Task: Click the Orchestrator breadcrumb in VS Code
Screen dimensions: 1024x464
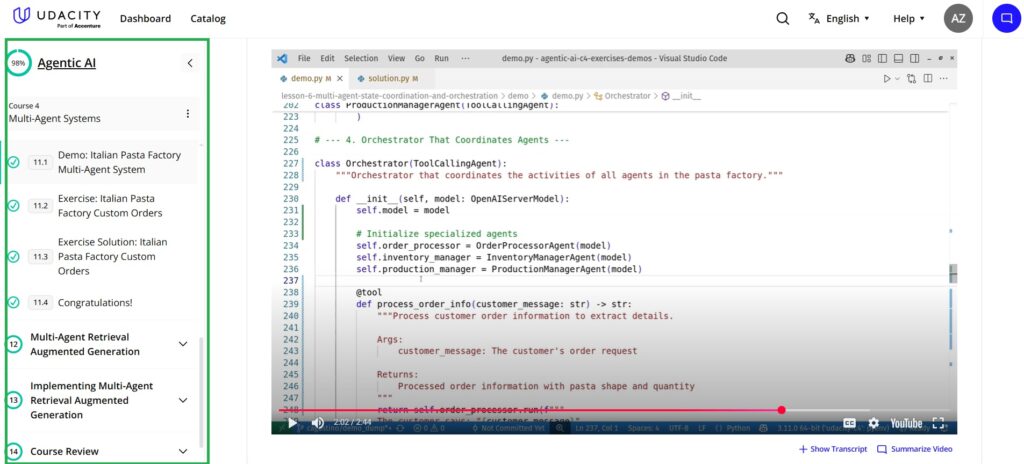Action: pos(622,96)
